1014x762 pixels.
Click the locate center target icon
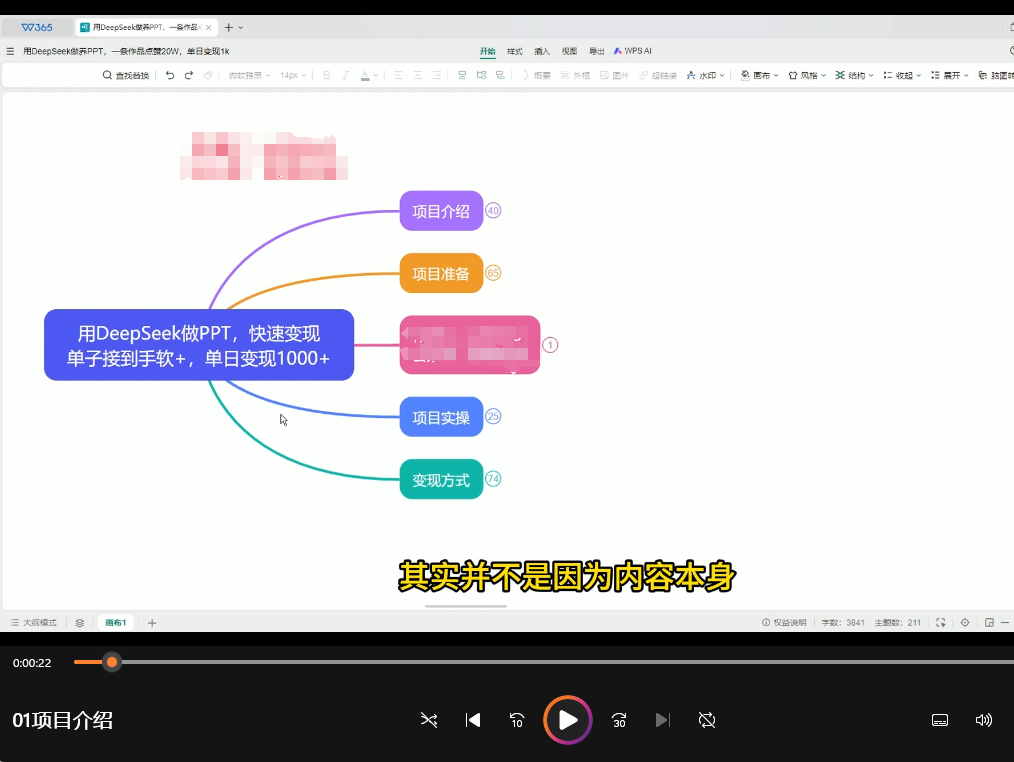(965, 622)
